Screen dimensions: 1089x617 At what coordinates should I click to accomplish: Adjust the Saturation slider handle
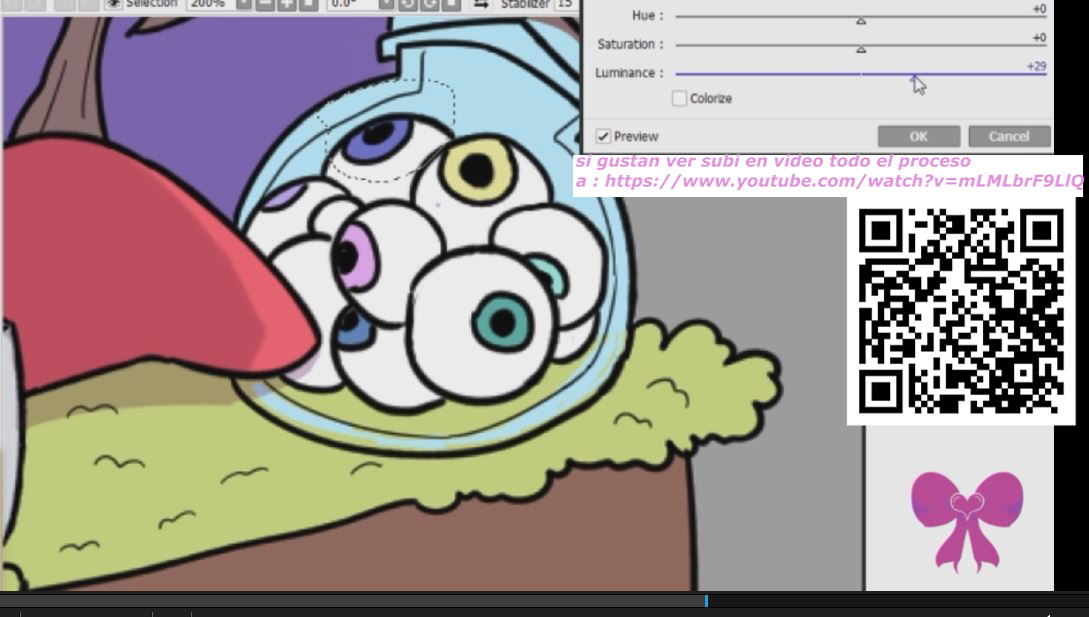pos(861,49)
